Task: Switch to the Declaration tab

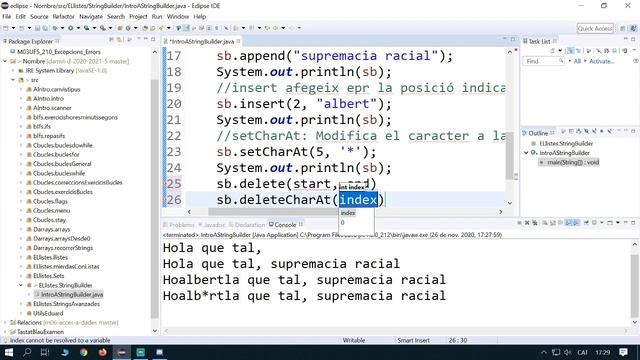Action: [247, 225]
